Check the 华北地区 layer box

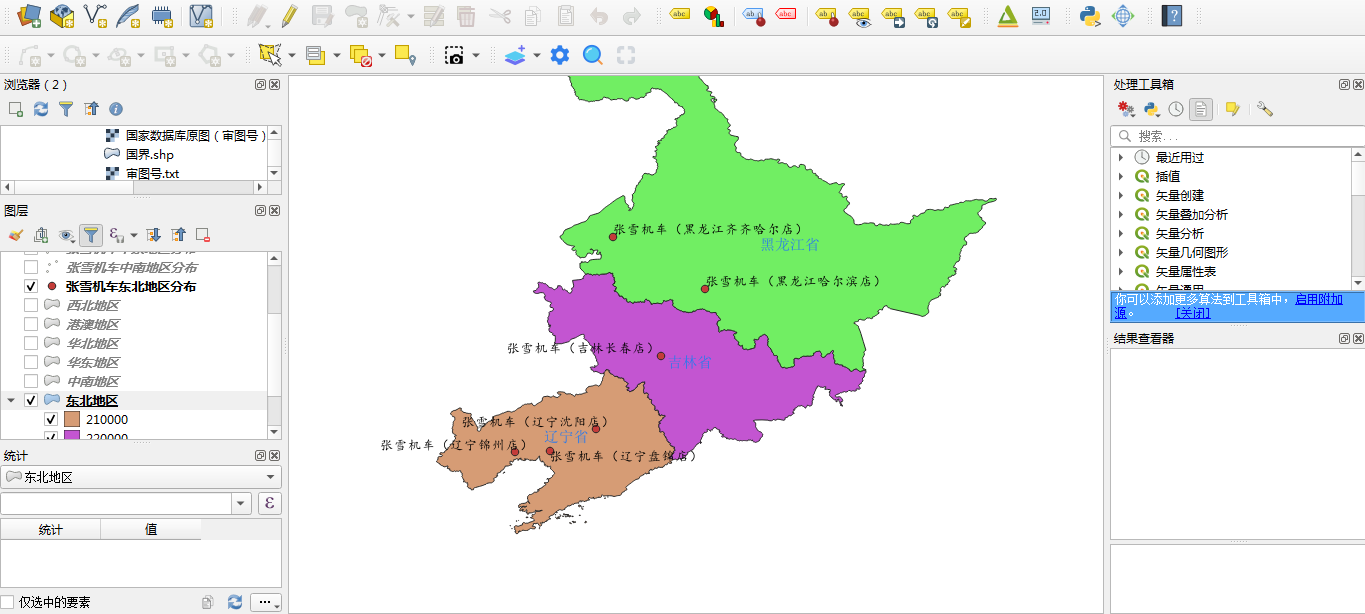31,343
